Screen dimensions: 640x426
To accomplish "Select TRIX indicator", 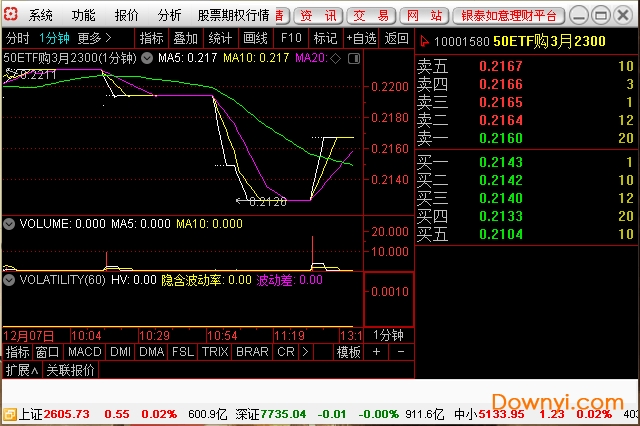I will (215, 352).
